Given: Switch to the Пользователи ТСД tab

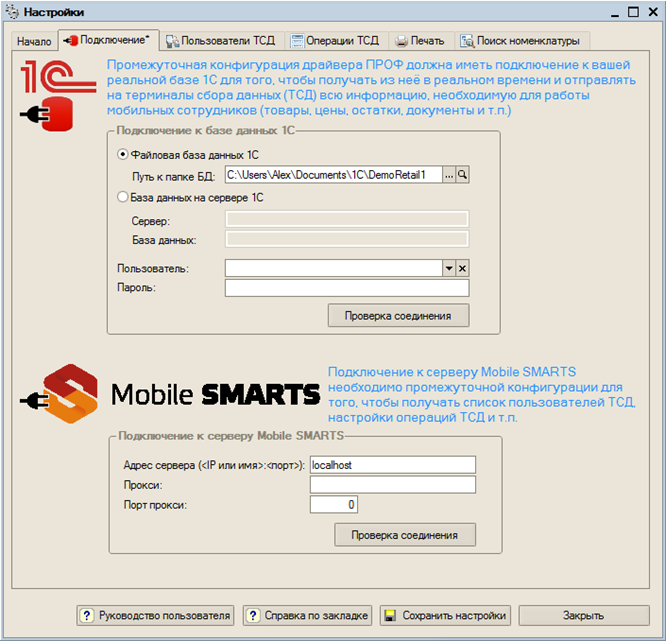Looking at the screenshot, I should coord(221,41).
